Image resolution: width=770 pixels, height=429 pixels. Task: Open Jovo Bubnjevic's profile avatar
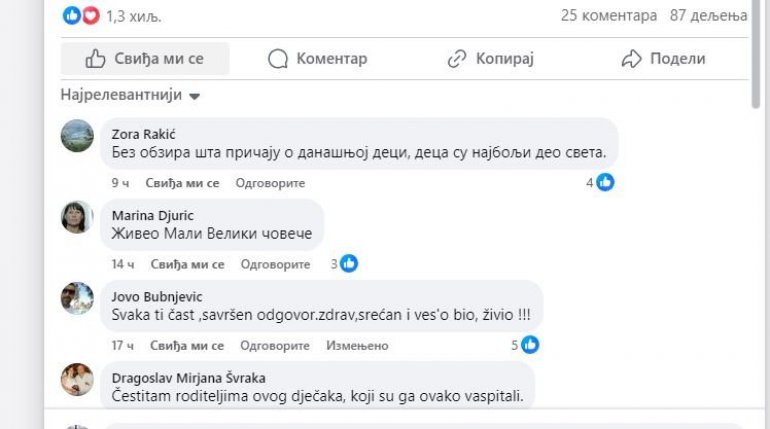tap(77, 297)
